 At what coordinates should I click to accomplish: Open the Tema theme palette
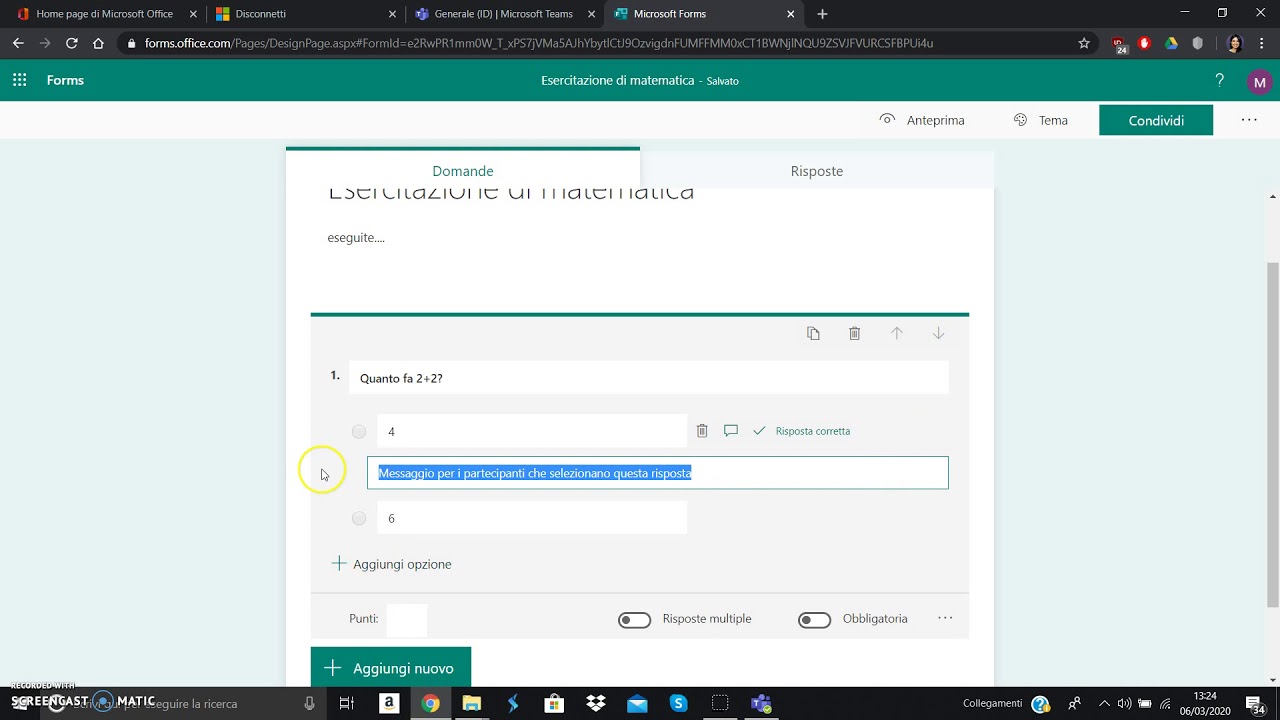click(1040, 120)
